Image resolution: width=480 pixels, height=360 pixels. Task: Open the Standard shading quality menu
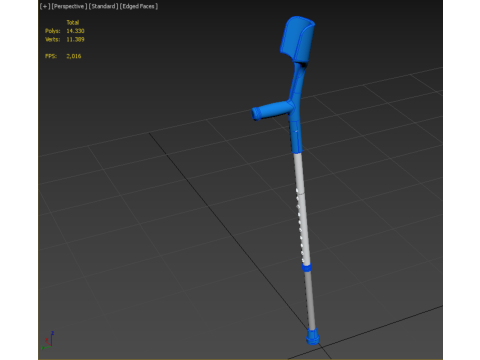coord(103,6)
